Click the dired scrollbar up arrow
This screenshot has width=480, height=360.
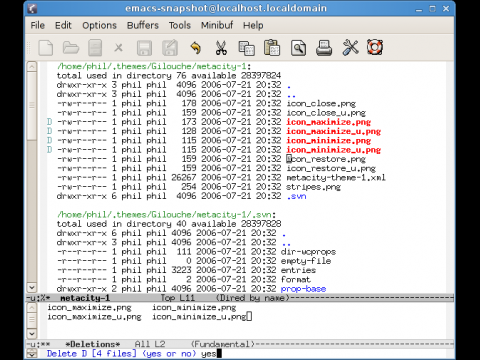[x=32, y=66]
